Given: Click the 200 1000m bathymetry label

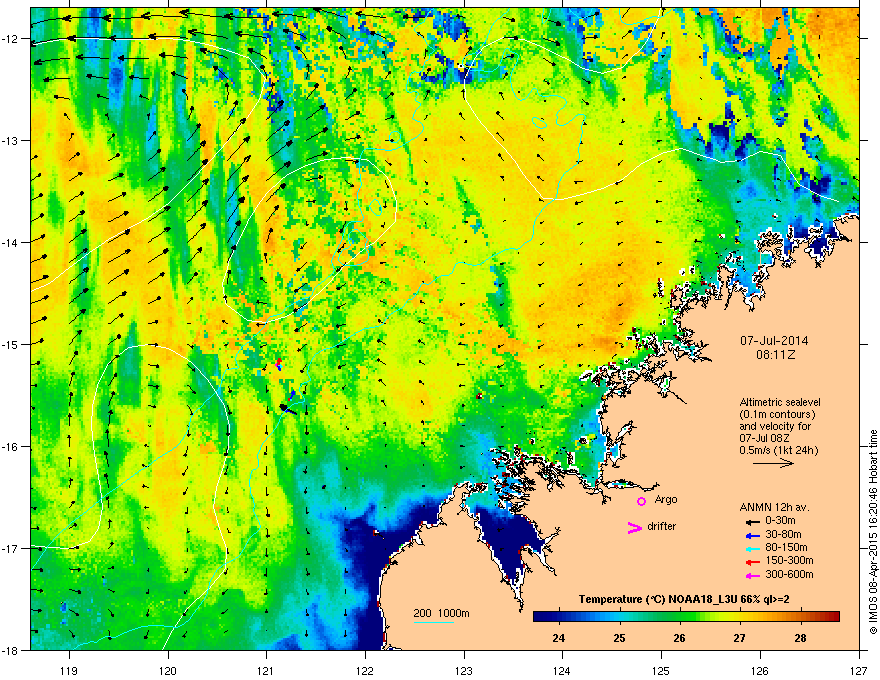Looking at the screenshot, I should click(x=441, y=613).
